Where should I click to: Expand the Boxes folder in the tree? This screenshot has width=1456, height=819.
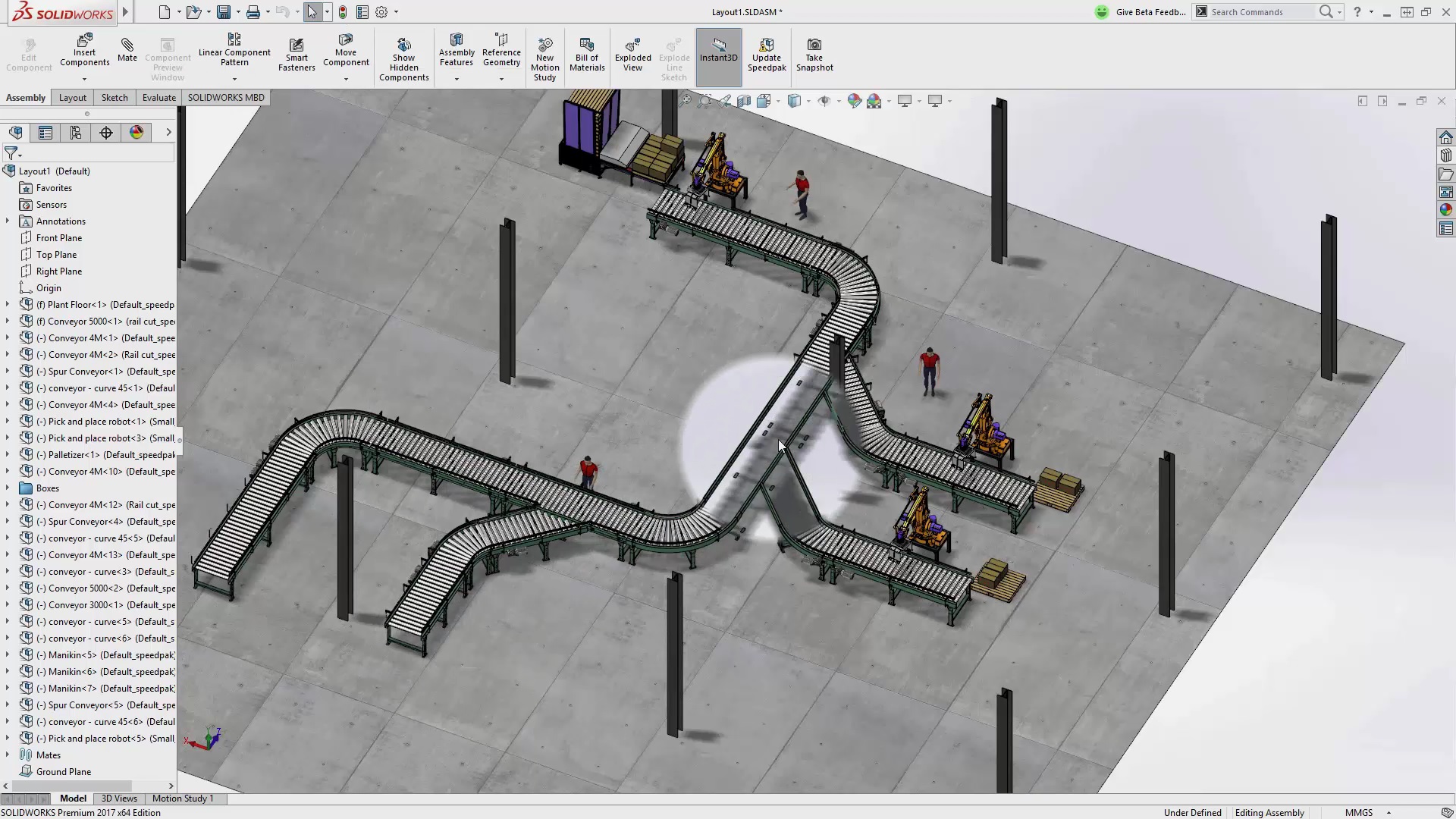(x=8, y=488)
